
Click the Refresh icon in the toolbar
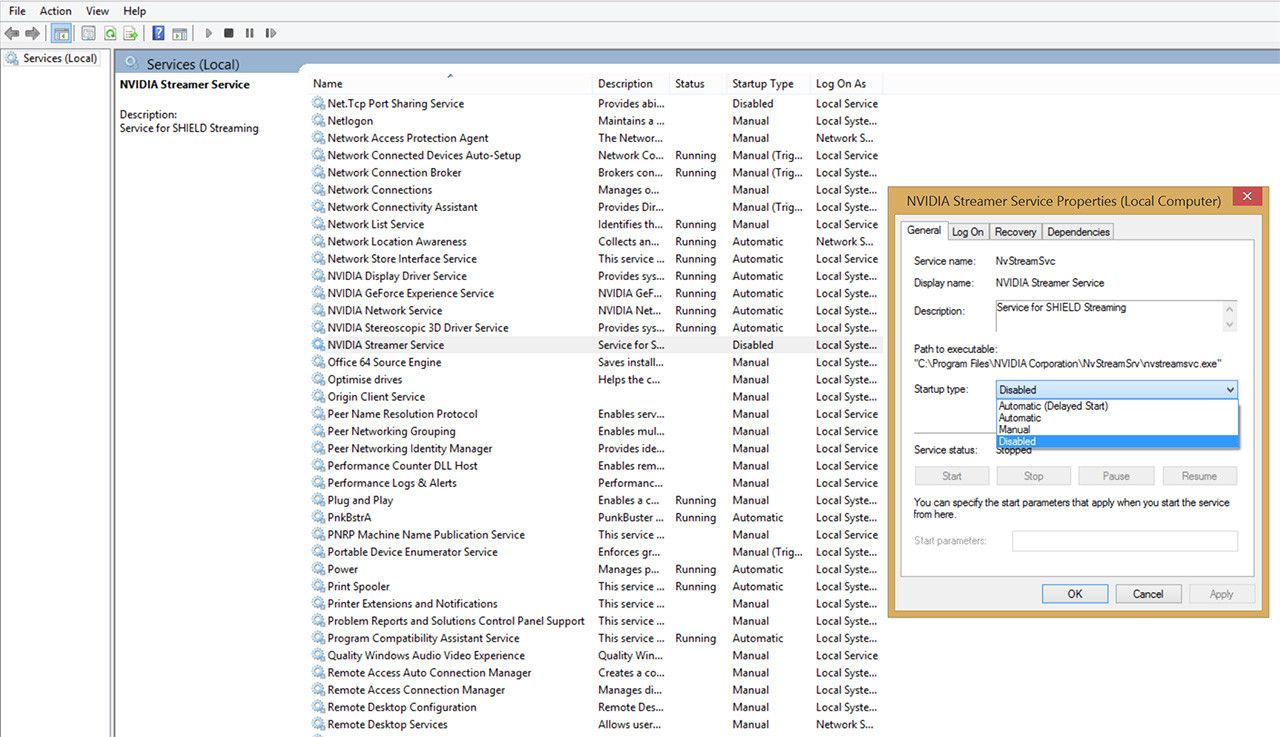tap(109, 33)
